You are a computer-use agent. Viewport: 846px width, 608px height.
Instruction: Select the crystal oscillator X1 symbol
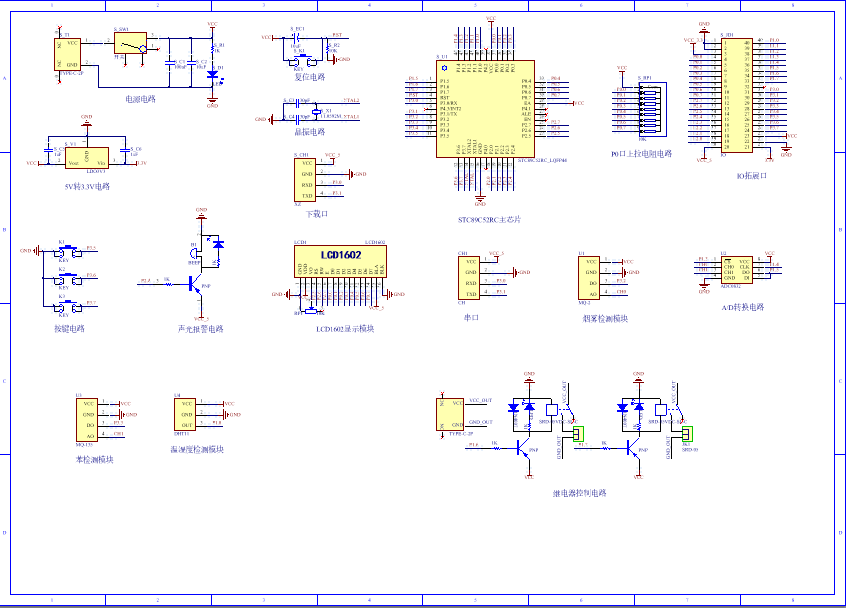pos(316,111)
